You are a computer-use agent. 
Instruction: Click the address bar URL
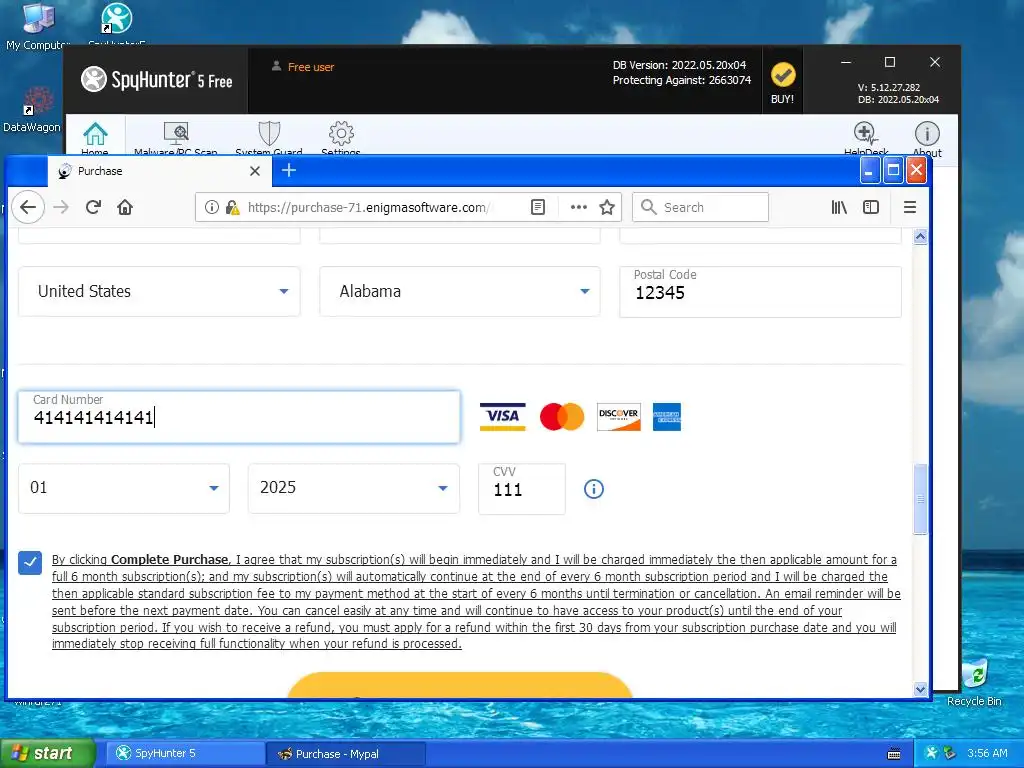pos(369,207)
